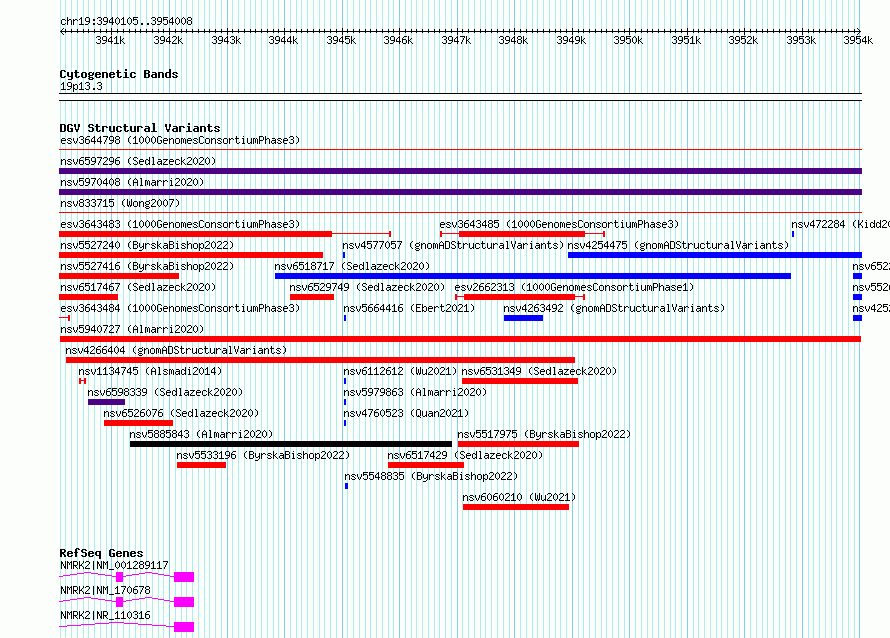Open the nsv6529749 (Sedlazeck2020) label
The image size is (890, 638).
(367, 287)
